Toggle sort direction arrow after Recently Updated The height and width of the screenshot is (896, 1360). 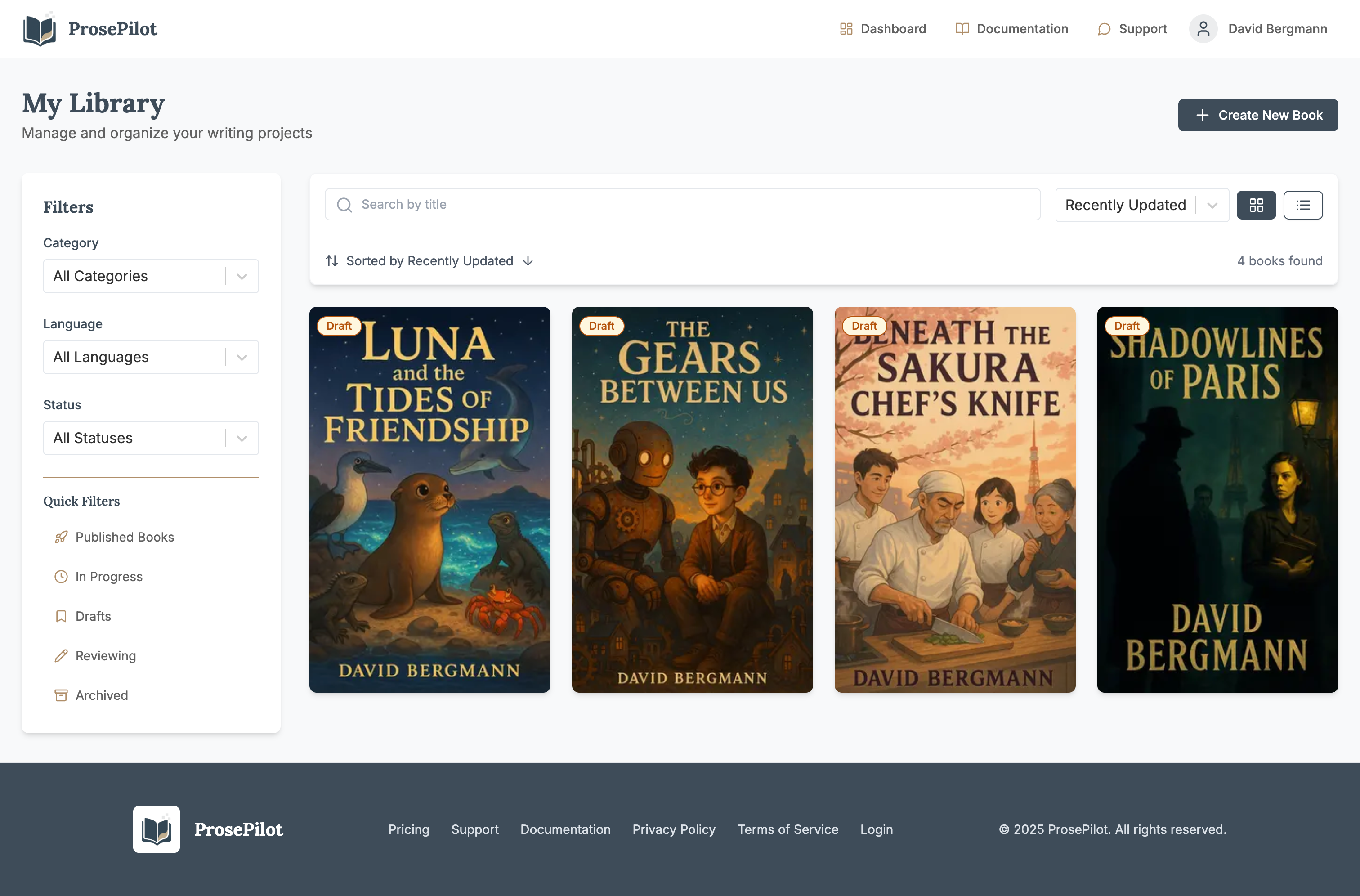tap(528, 261)
